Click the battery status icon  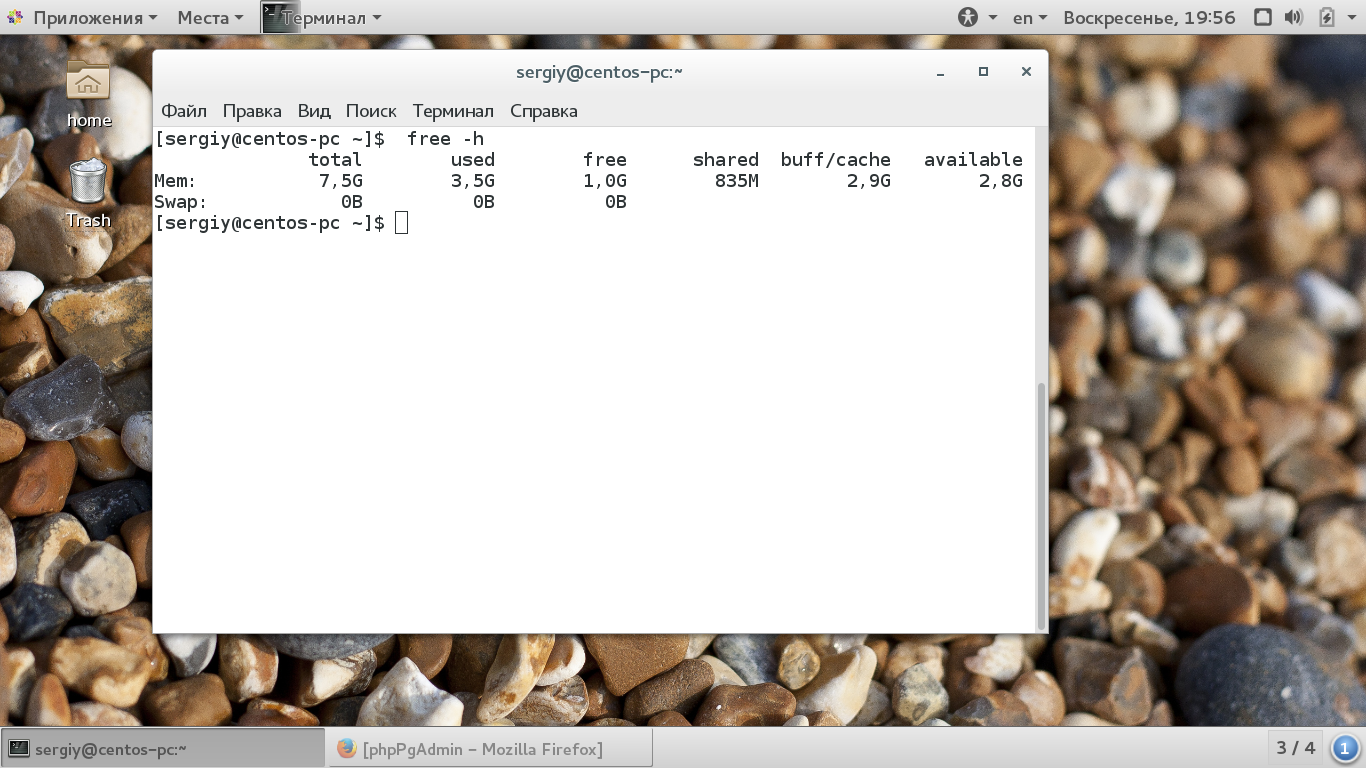click(x=1327, y=17)
